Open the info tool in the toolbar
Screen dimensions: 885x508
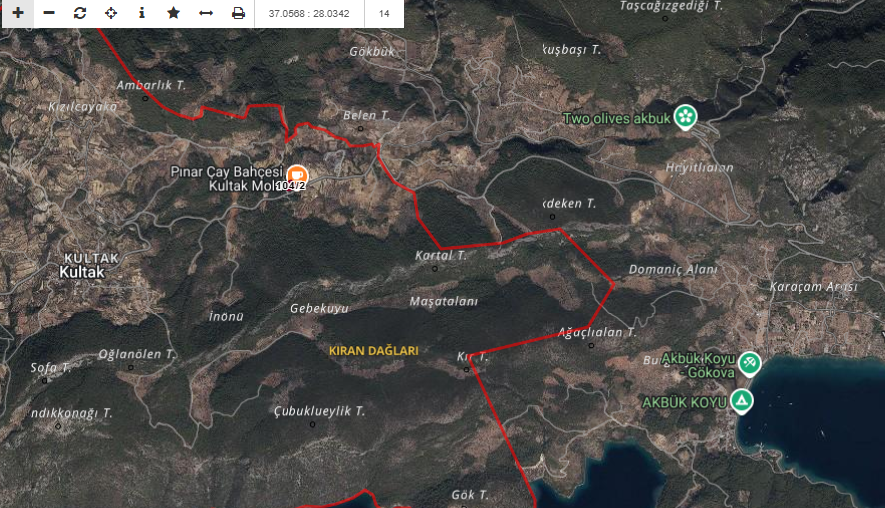142,13
